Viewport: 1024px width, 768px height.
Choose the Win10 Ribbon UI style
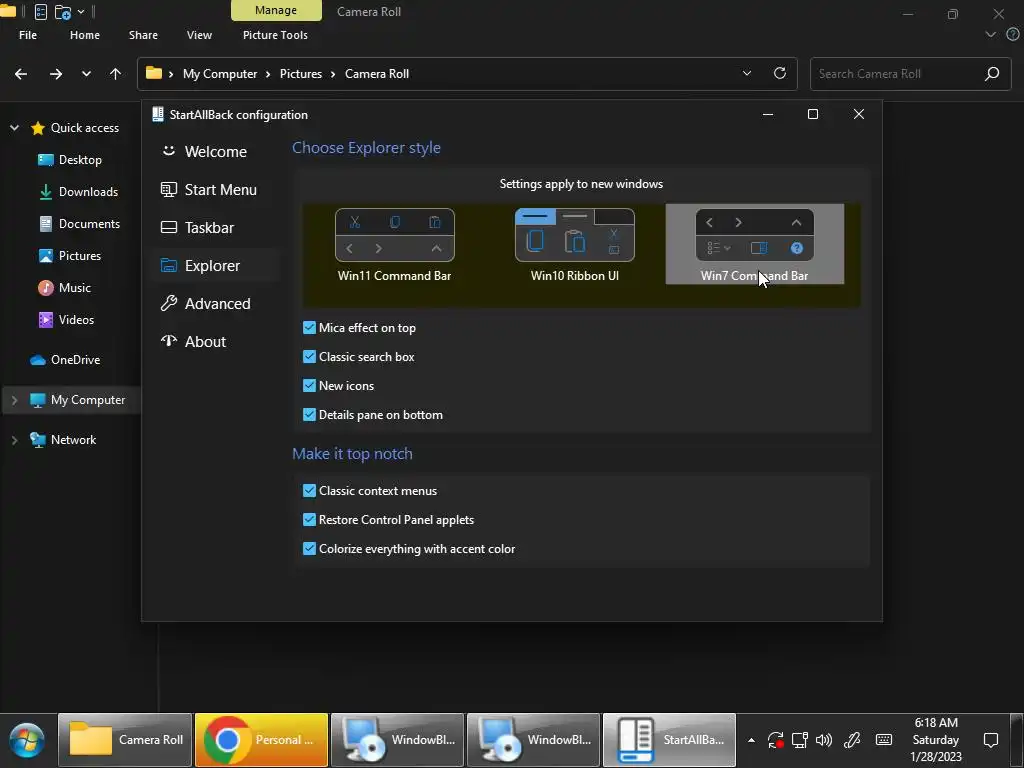[x=575, y=245]
